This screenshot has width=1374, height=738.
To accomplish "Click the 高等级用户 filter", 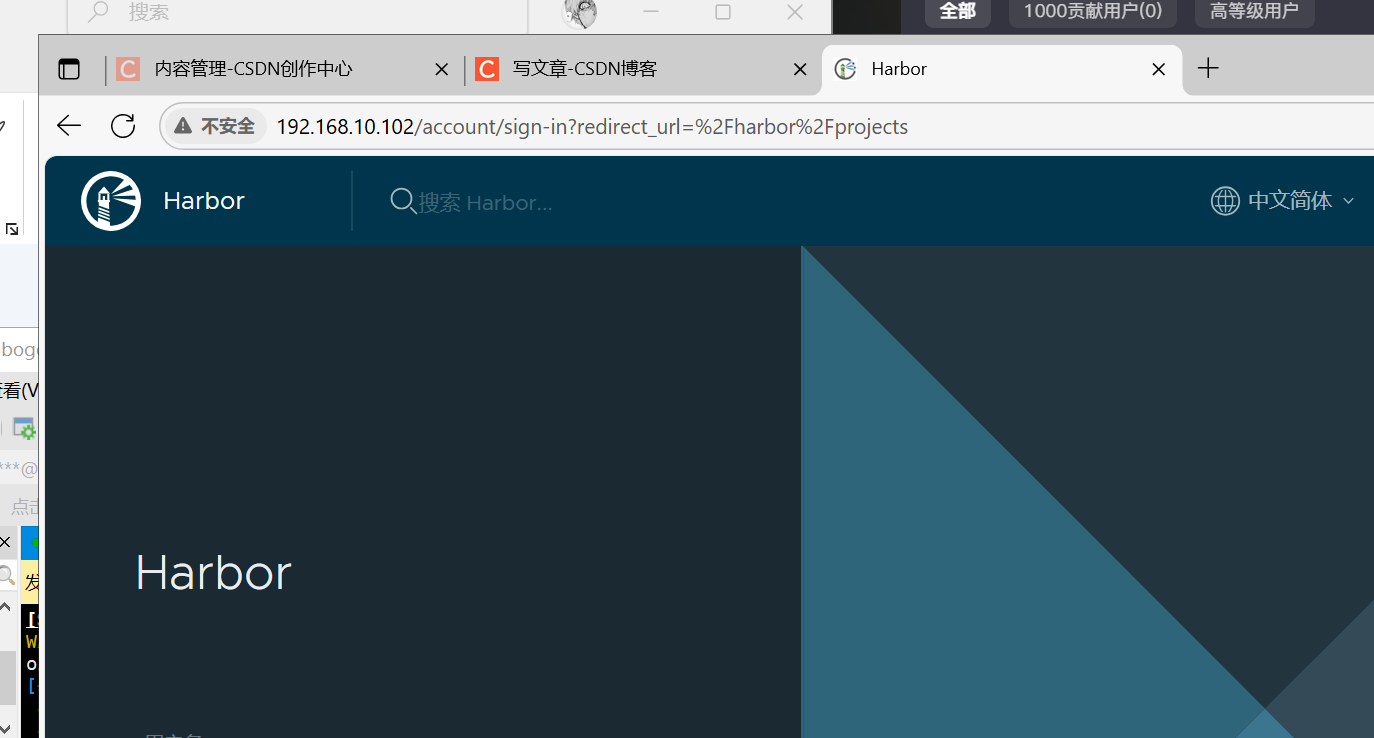I will click(1254, 11).
